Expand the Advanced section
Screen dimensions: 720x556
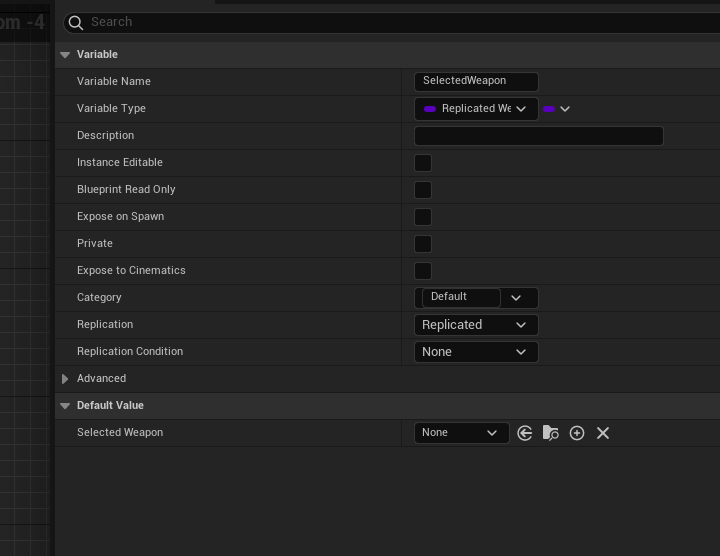(x=65, y=379)
